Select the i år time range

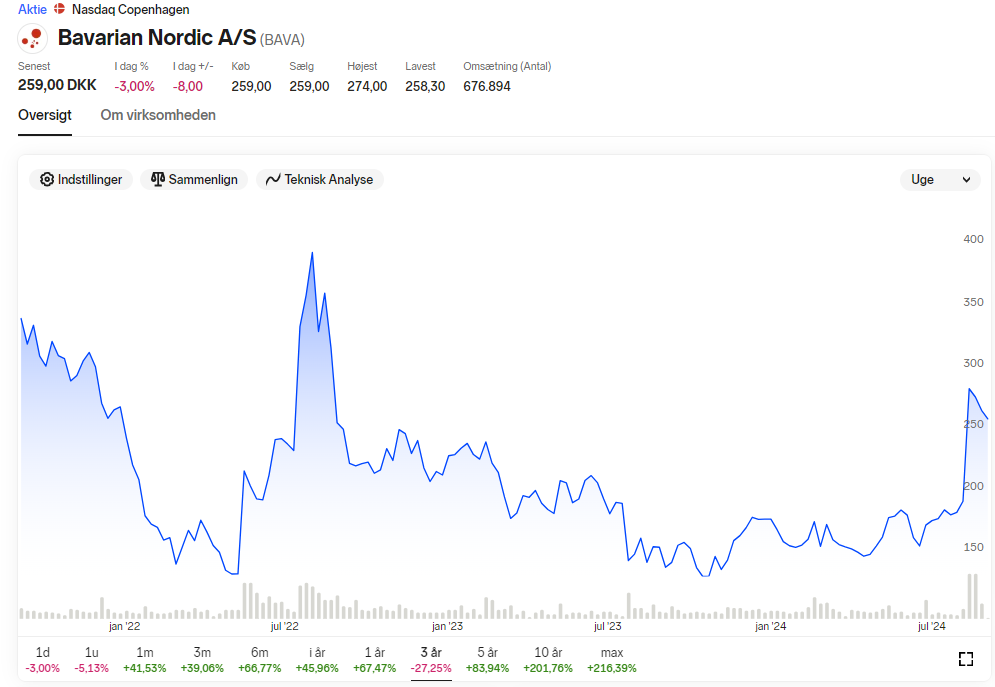click(x=317, y=660)
